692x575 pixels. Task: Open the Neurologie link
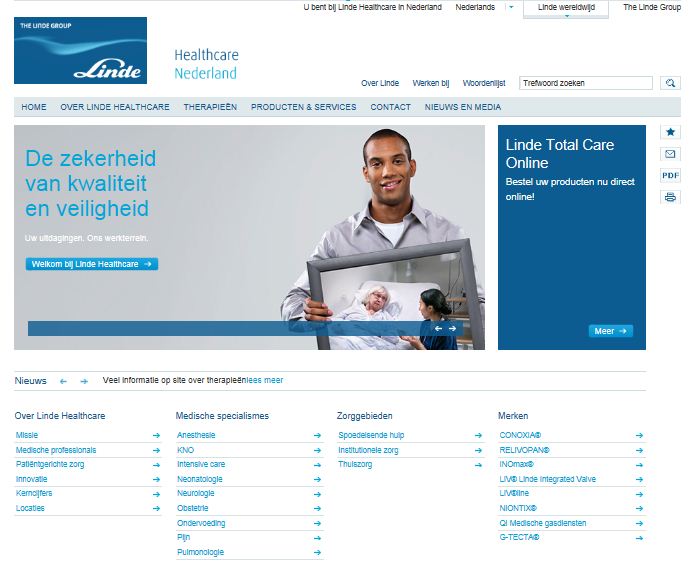pos(196,493)
